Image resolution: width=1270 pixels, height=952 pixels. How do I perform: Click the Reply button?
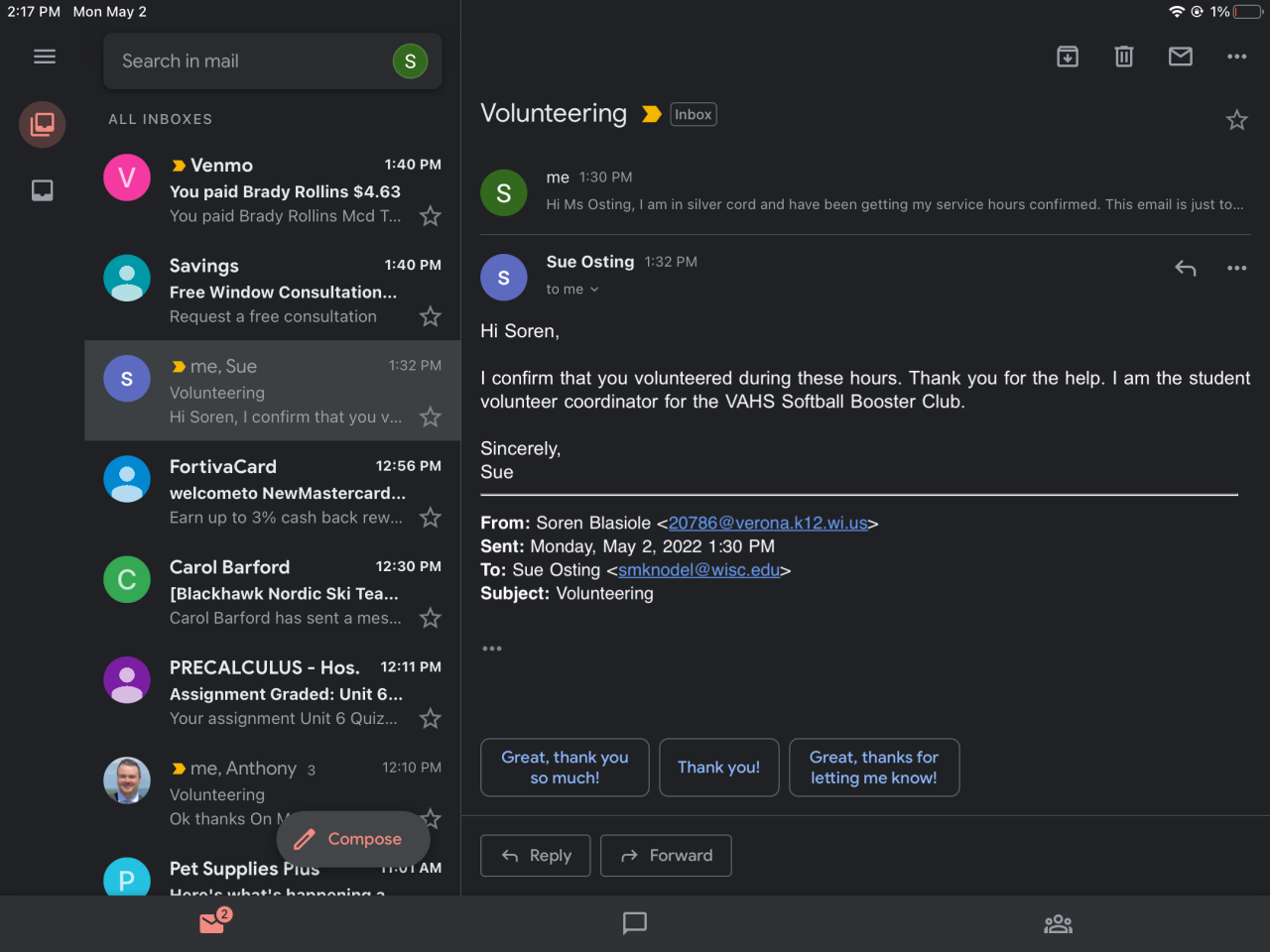[x=536, y=855]
